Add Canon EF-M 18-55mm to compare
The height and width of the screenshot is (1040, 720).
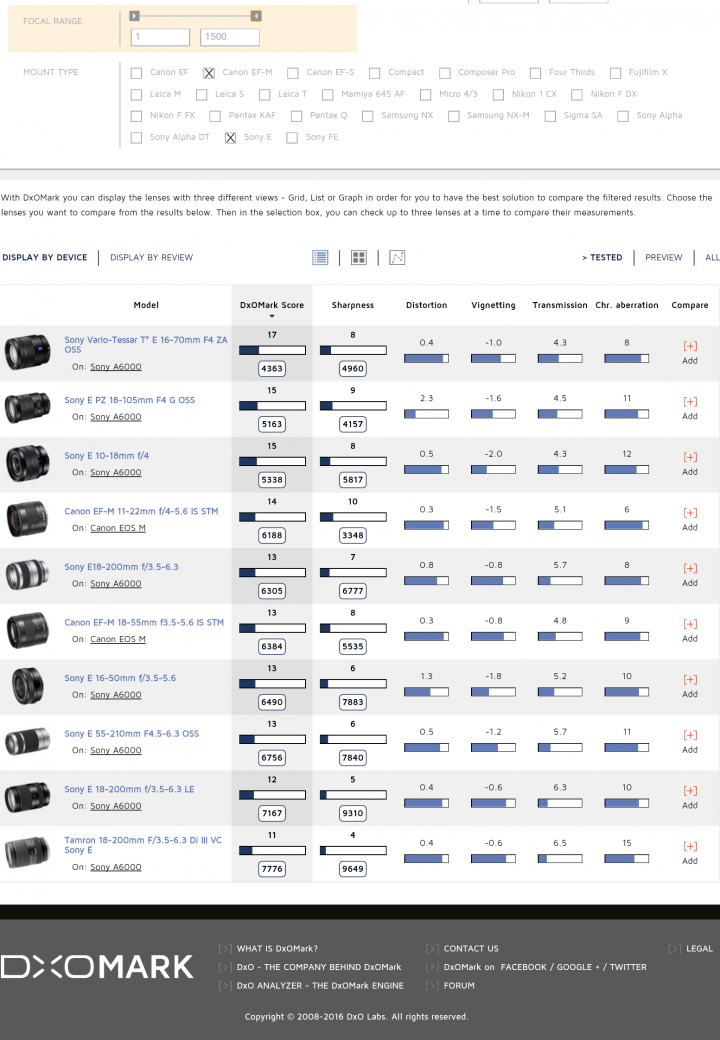pyautogui.click(x=690, y=631)
